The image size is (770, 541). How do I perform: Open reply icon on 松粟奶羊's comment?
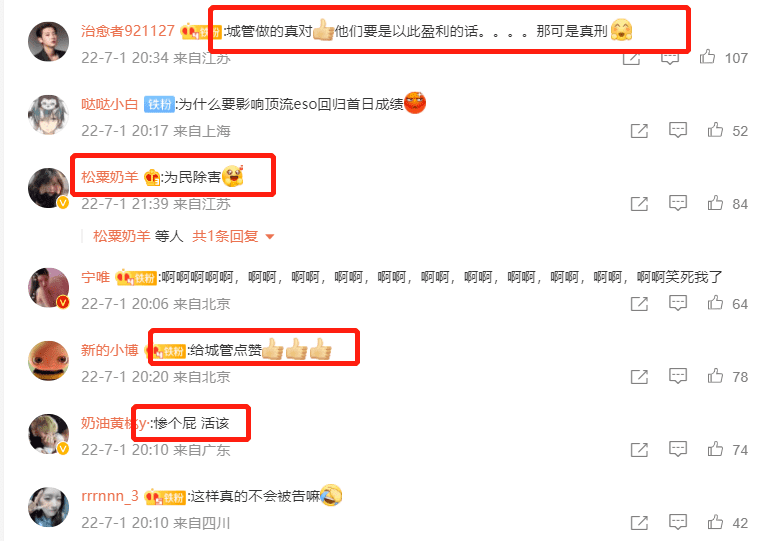pyautogui.click(x=678, y=203)
